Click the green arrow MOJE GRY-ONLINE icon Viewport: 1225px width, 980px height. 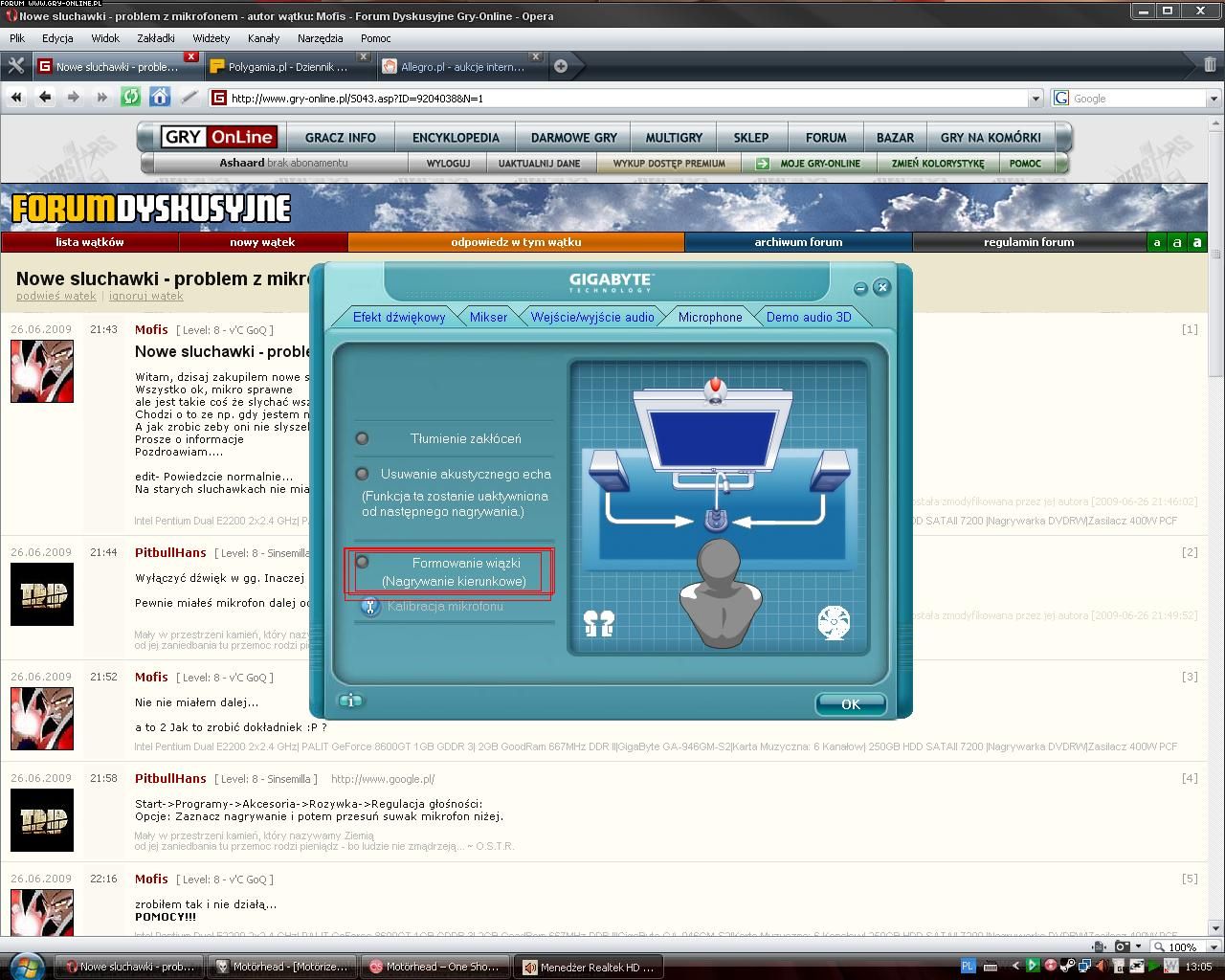762,163
